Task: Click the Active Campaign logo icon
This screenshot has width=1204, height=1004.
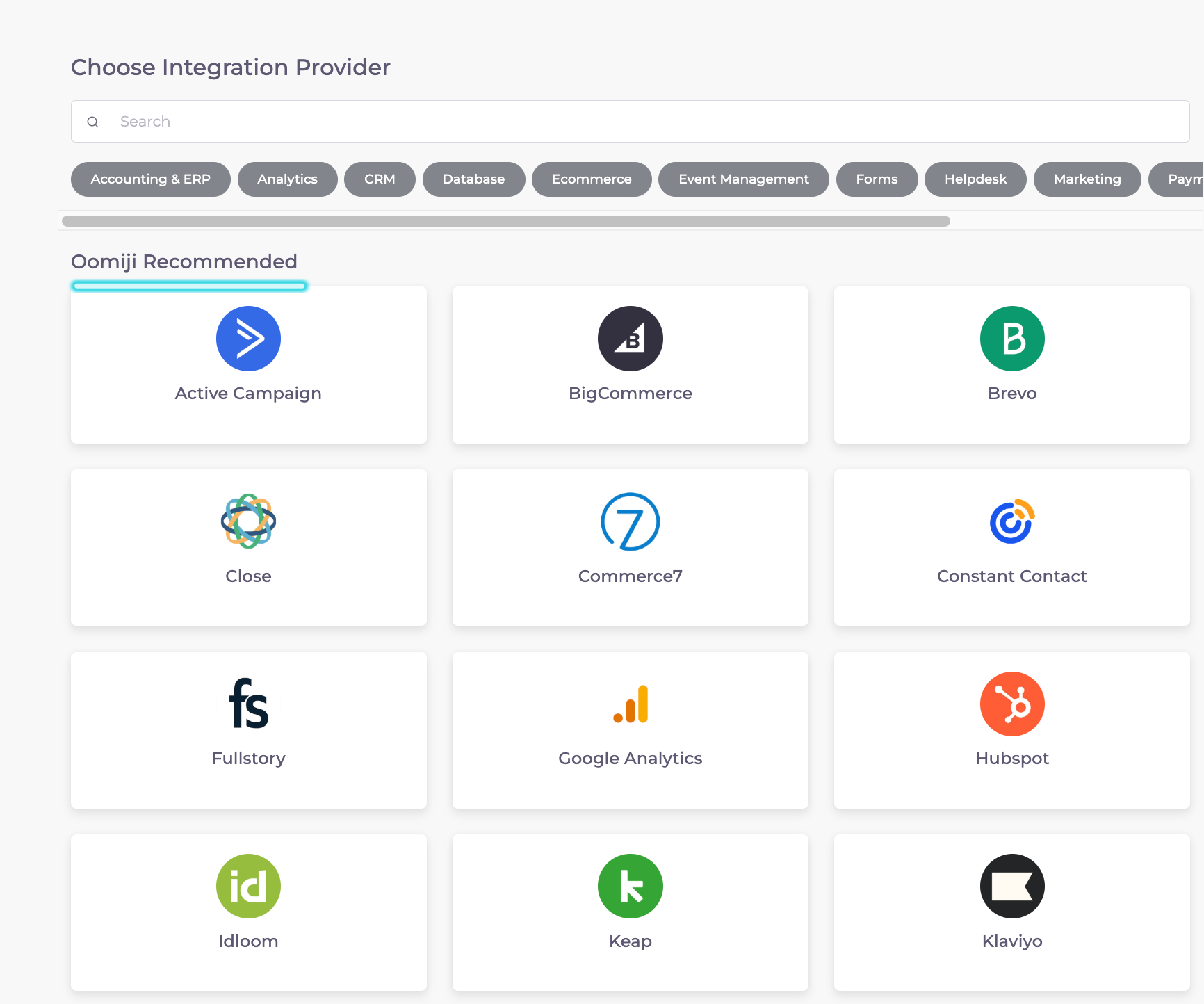Action: pyautogui.click(x=248, y=339)
